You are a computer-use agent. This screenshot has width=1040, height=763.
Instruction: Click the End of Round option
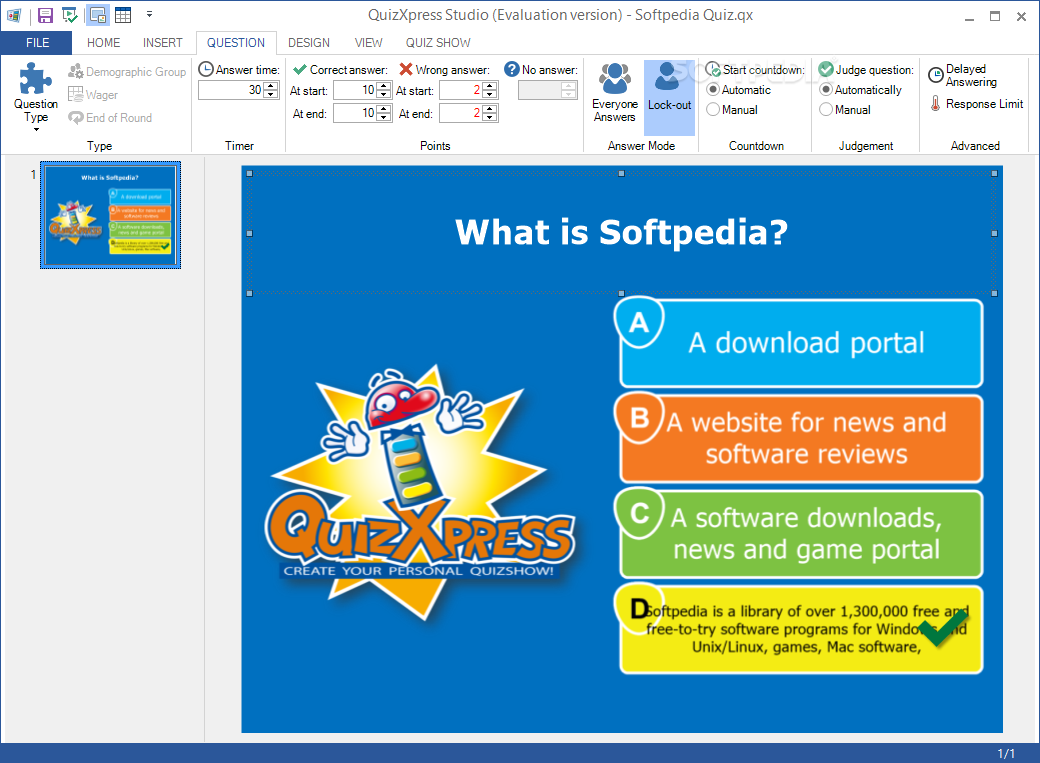[110, 117]
